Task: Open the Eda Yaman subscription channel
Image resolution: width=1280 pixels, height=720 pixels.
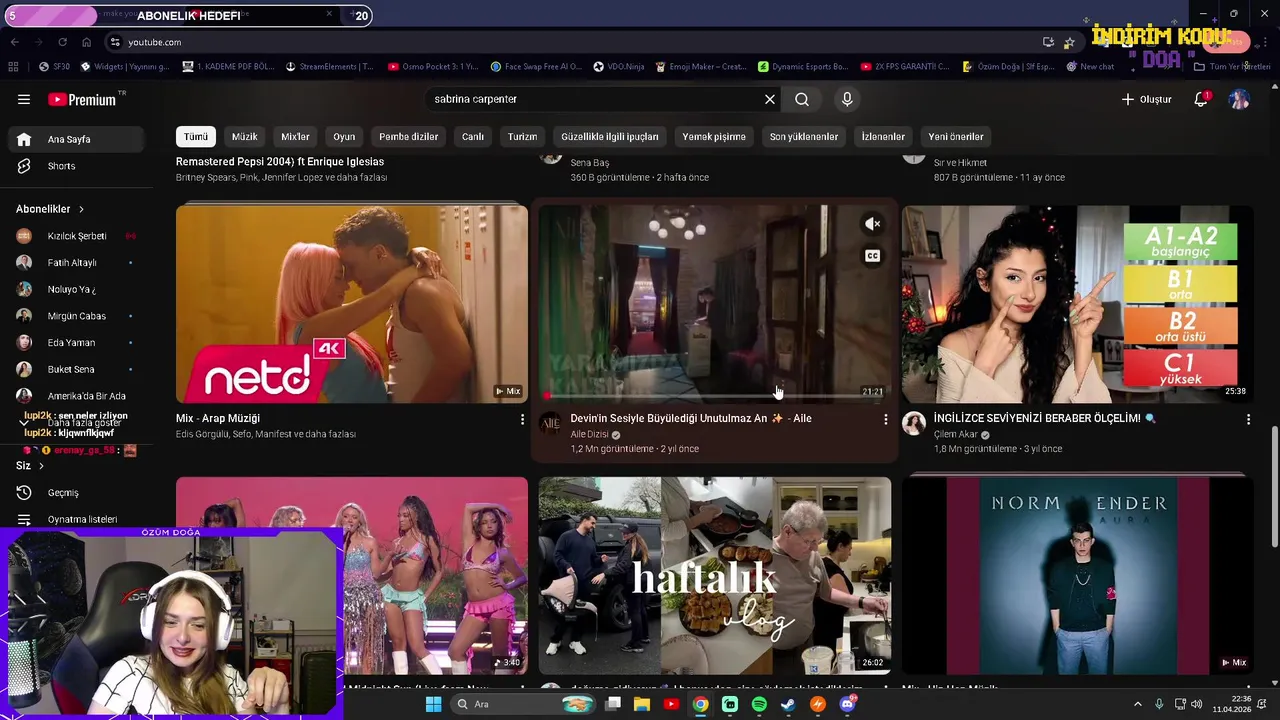Action: 78,343
